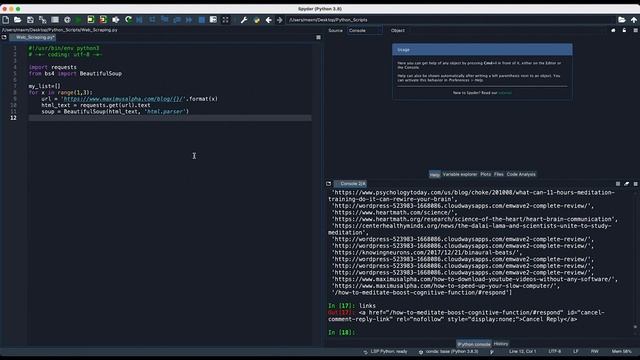
Task: Open the Source dropdown set to Console
Action: pos(365,30)
